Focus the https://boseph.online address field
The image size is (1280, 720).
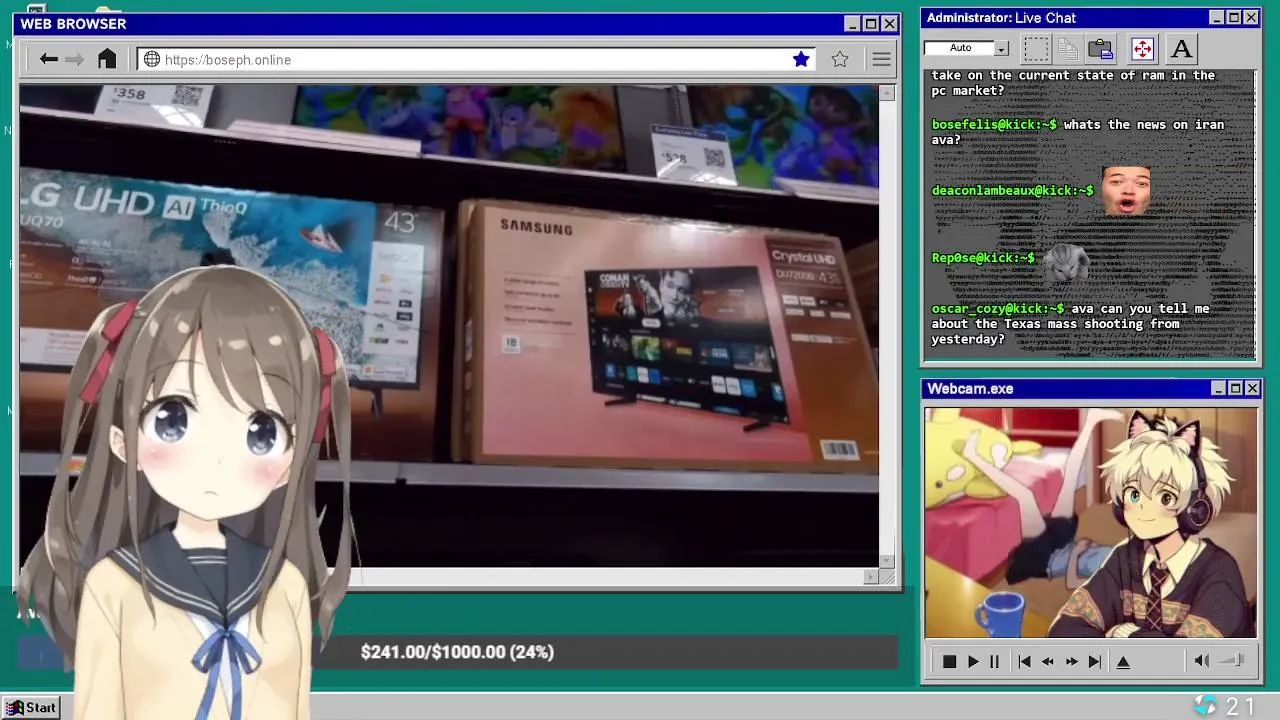tap(475, 60)
